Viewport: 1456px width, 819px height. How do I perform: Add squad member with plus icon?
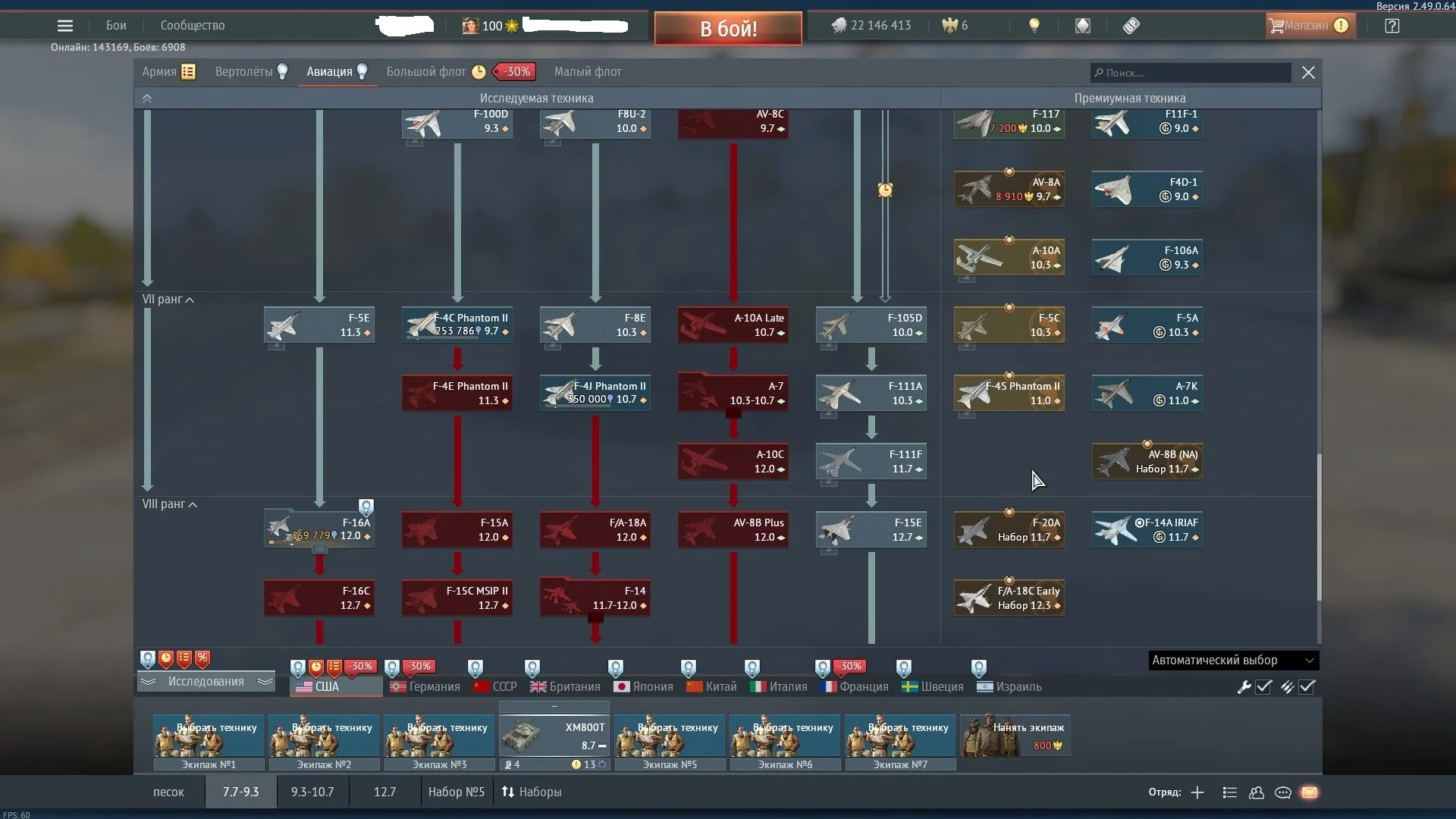[x=1197, y=792]
